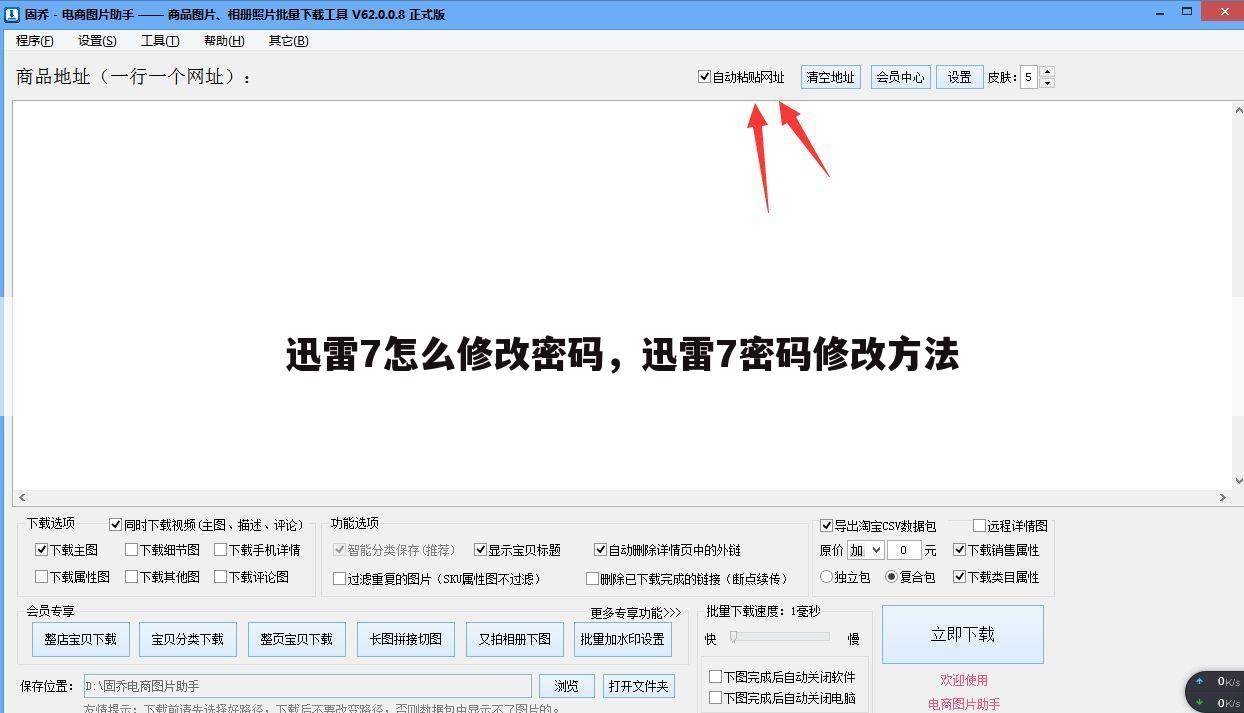Screen dimensions: 1244x713
Task: Increase the 皮肤 number with up arrow
Action: [1047, 71]
